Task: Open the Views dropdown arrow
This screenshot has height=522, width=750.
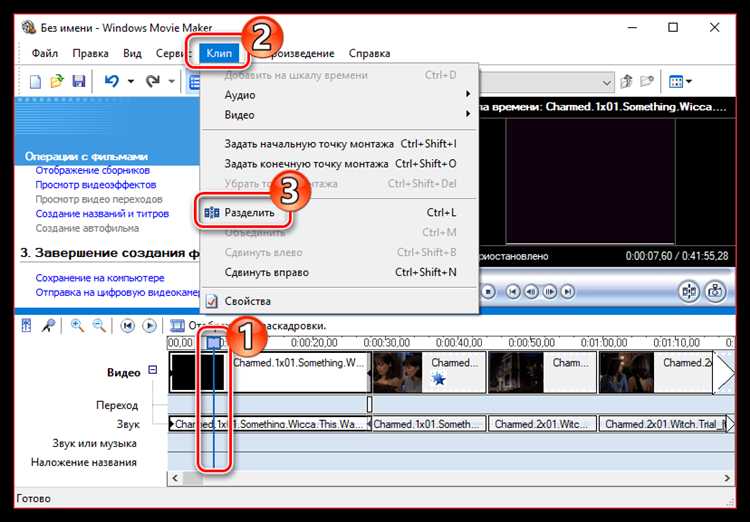Action: click(689, 81)
